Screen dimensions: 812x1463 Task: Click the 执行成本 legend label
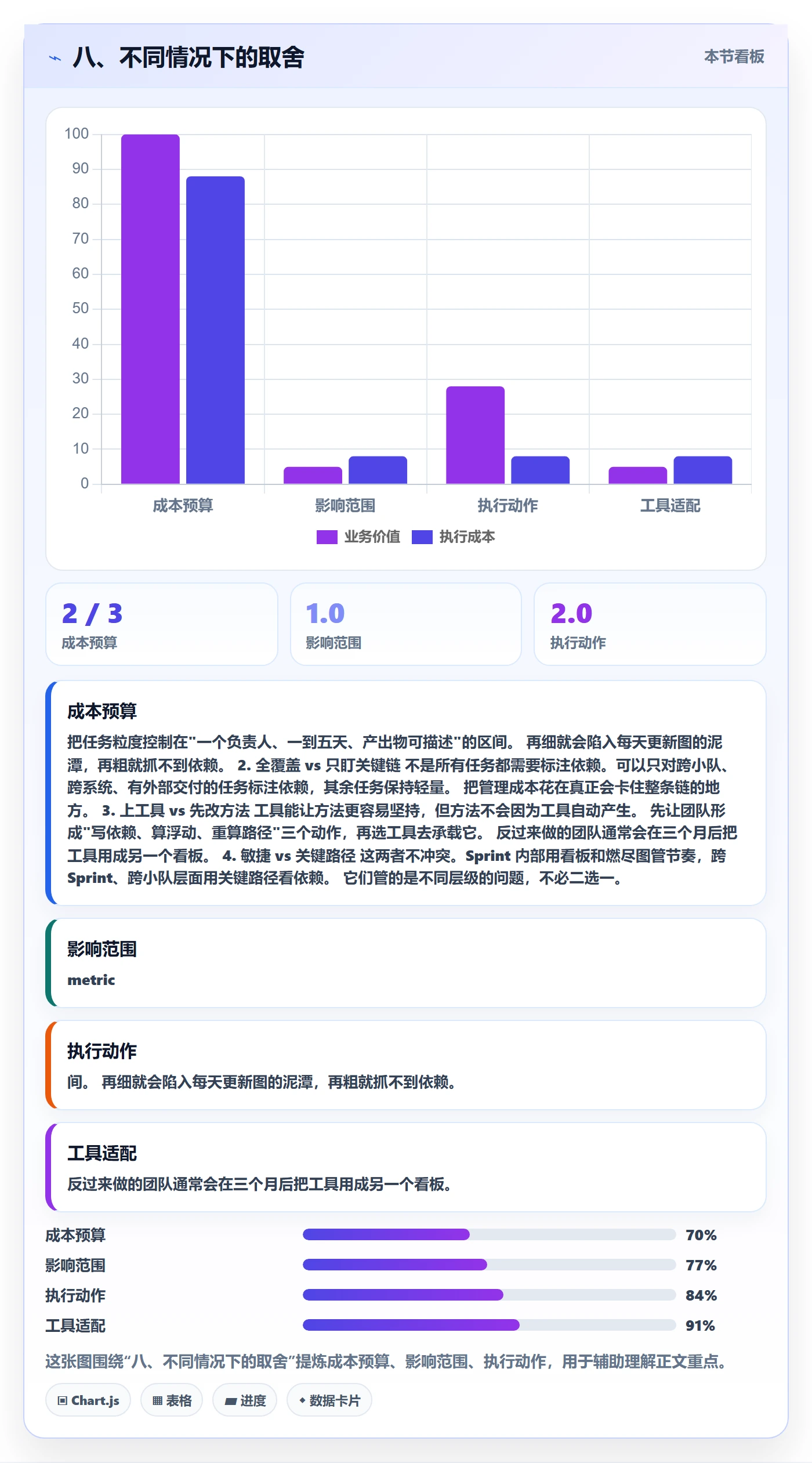(467, 537)
